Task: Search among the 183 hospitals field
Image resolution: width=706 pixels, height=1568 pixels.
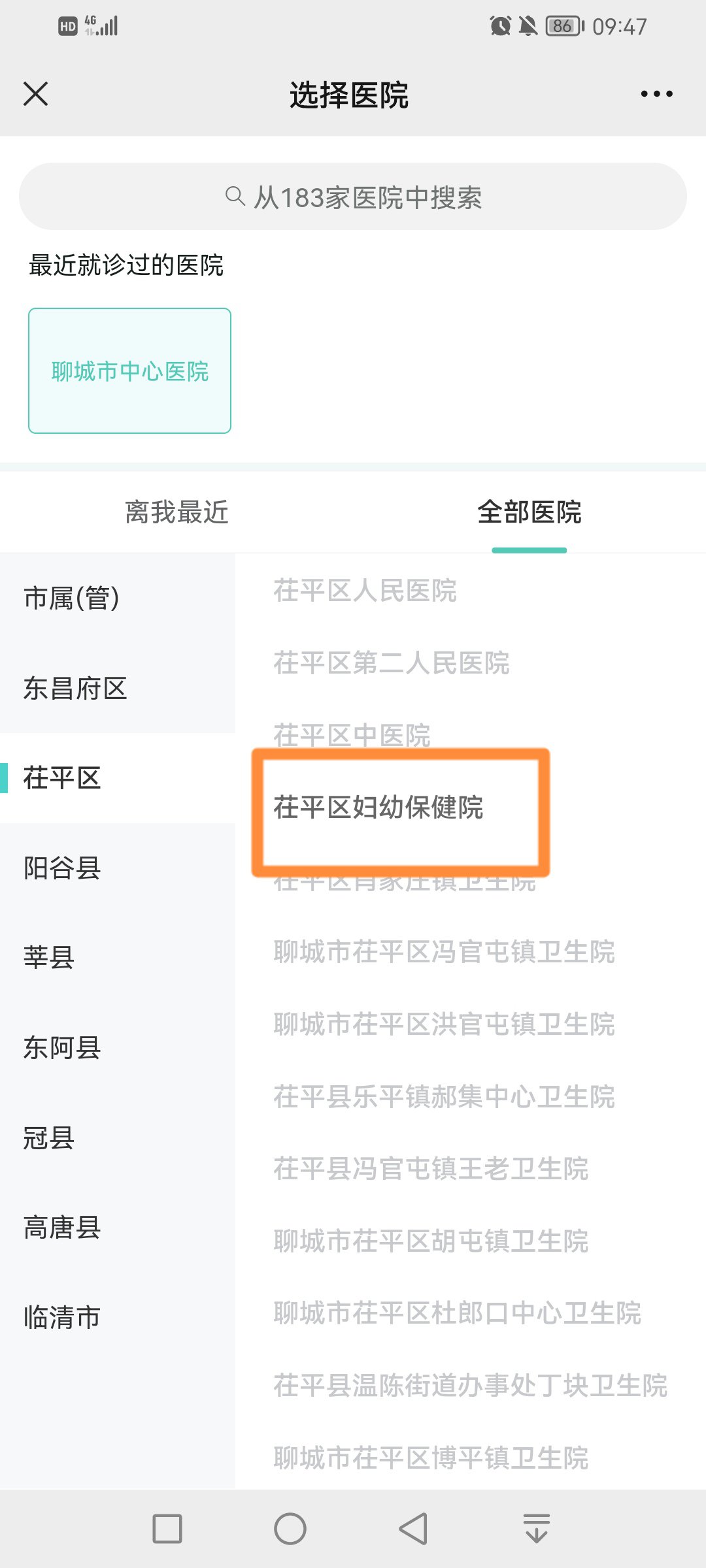Action: click(367, 197)
